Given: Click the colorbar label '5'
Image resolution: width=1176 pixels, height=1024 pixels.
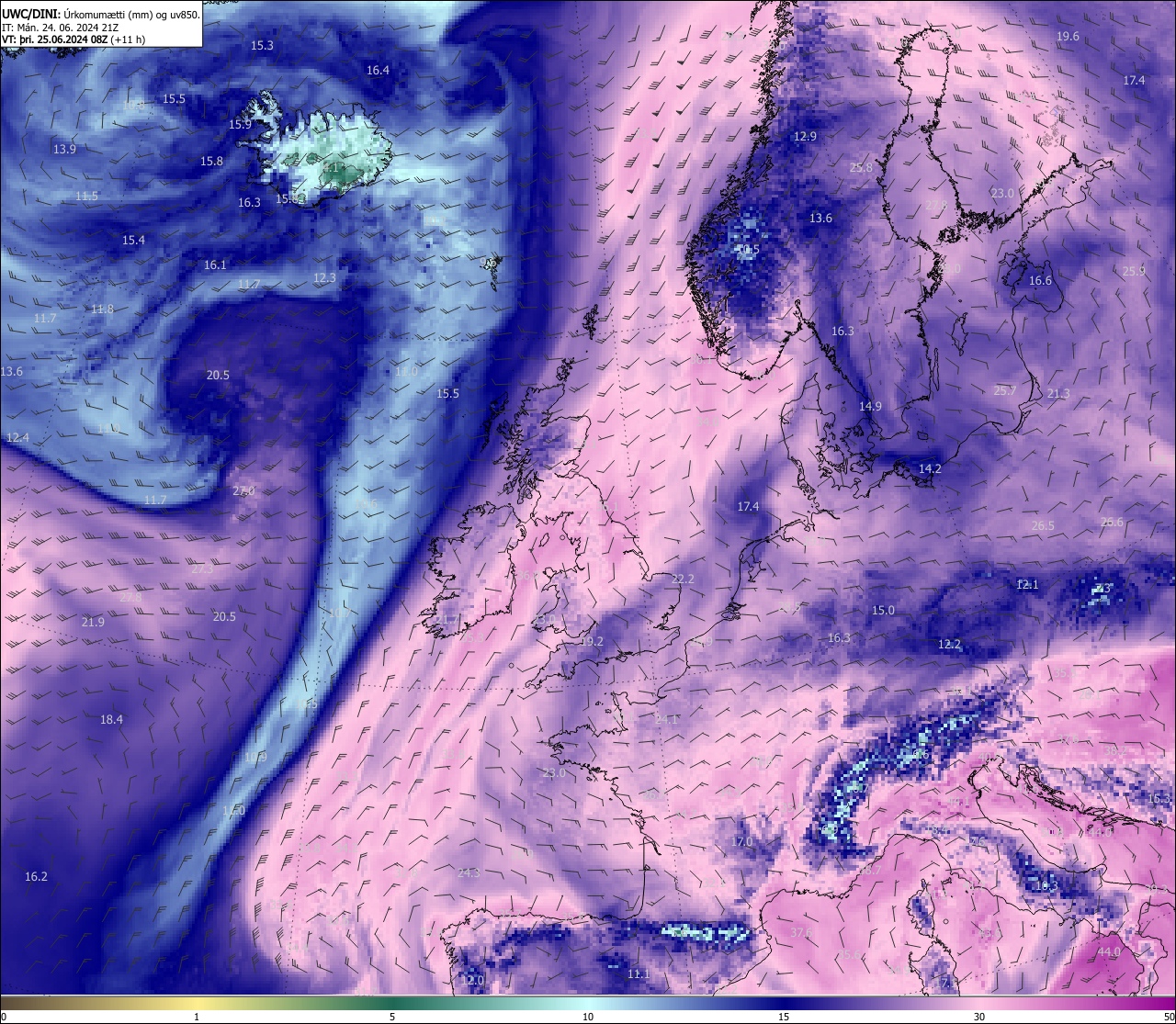Looking at the screenshot, I should point(392,1017).
